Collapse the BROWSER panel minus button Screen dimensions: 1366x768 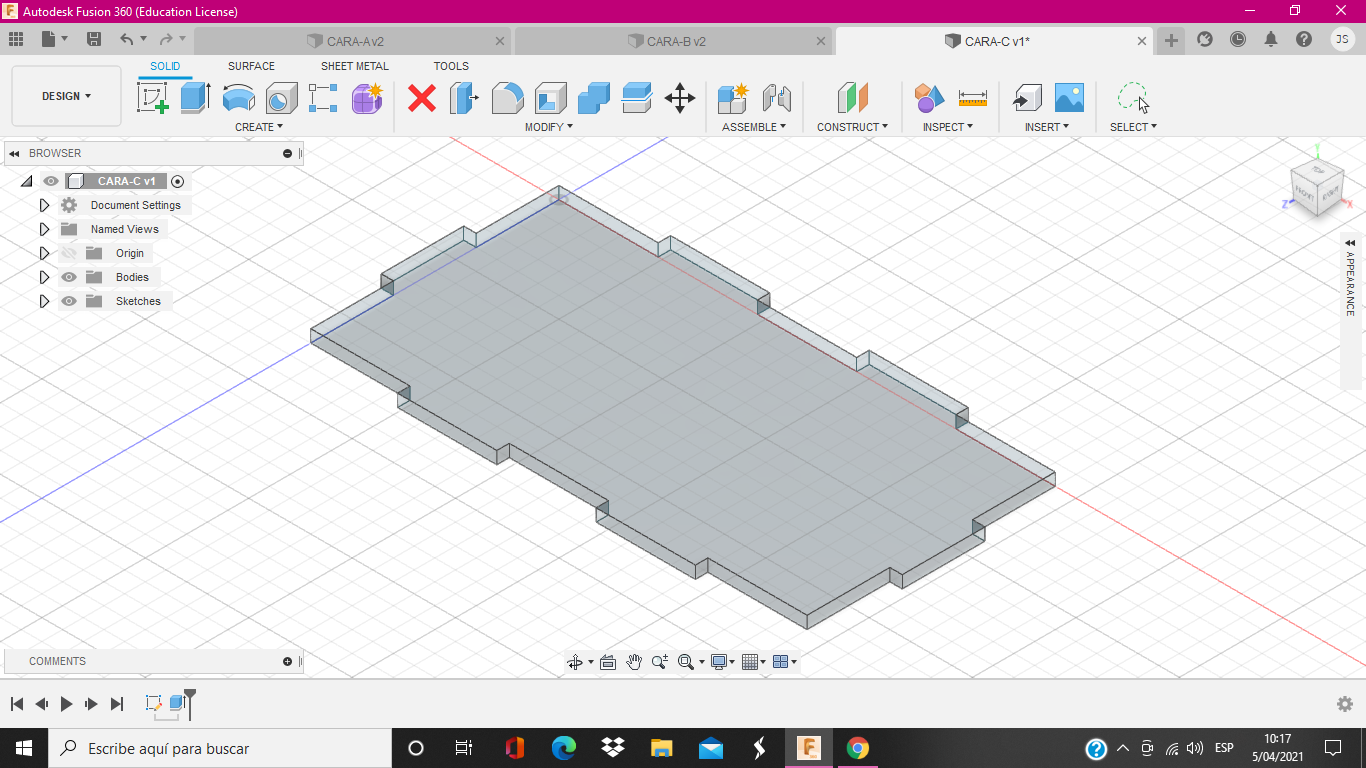pos(288,153)
